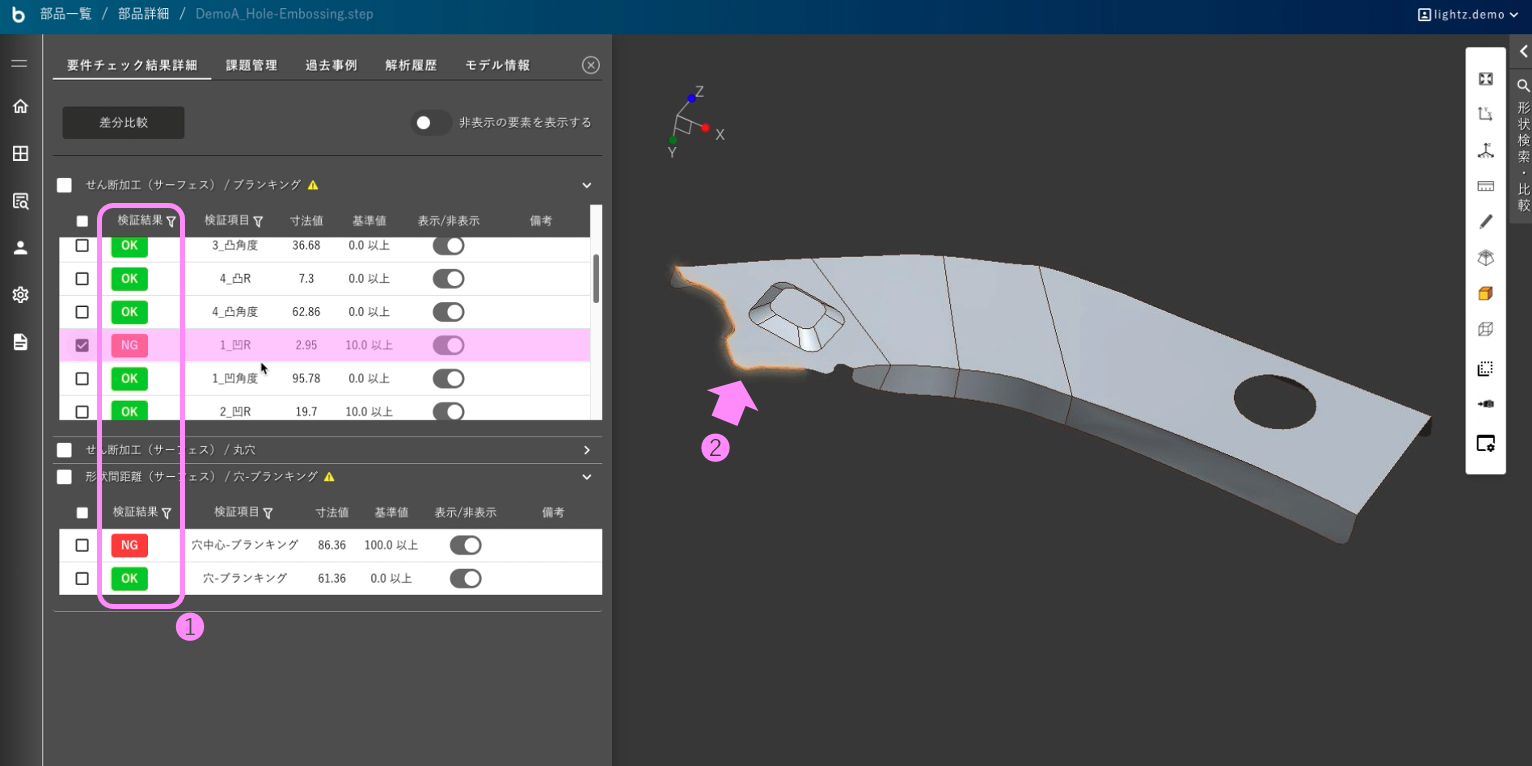Switch to the 解析履歴 tab
Image resolution: width=1532 pixels, height=766 pixels.
411,65
